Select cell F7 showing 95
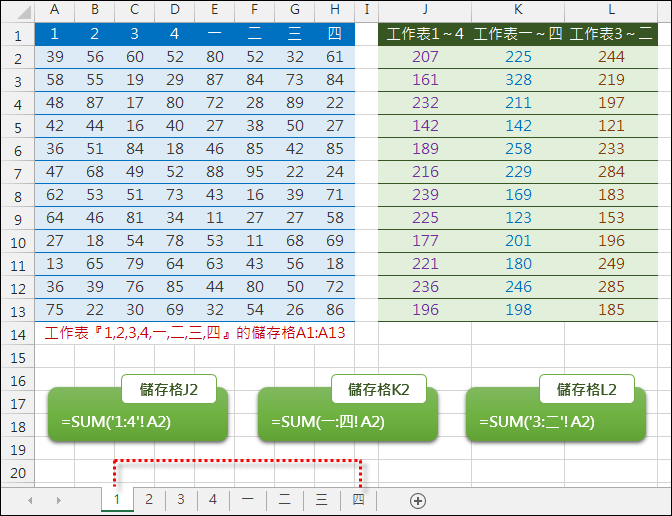 pyautogui.click(x=255, y=172)
